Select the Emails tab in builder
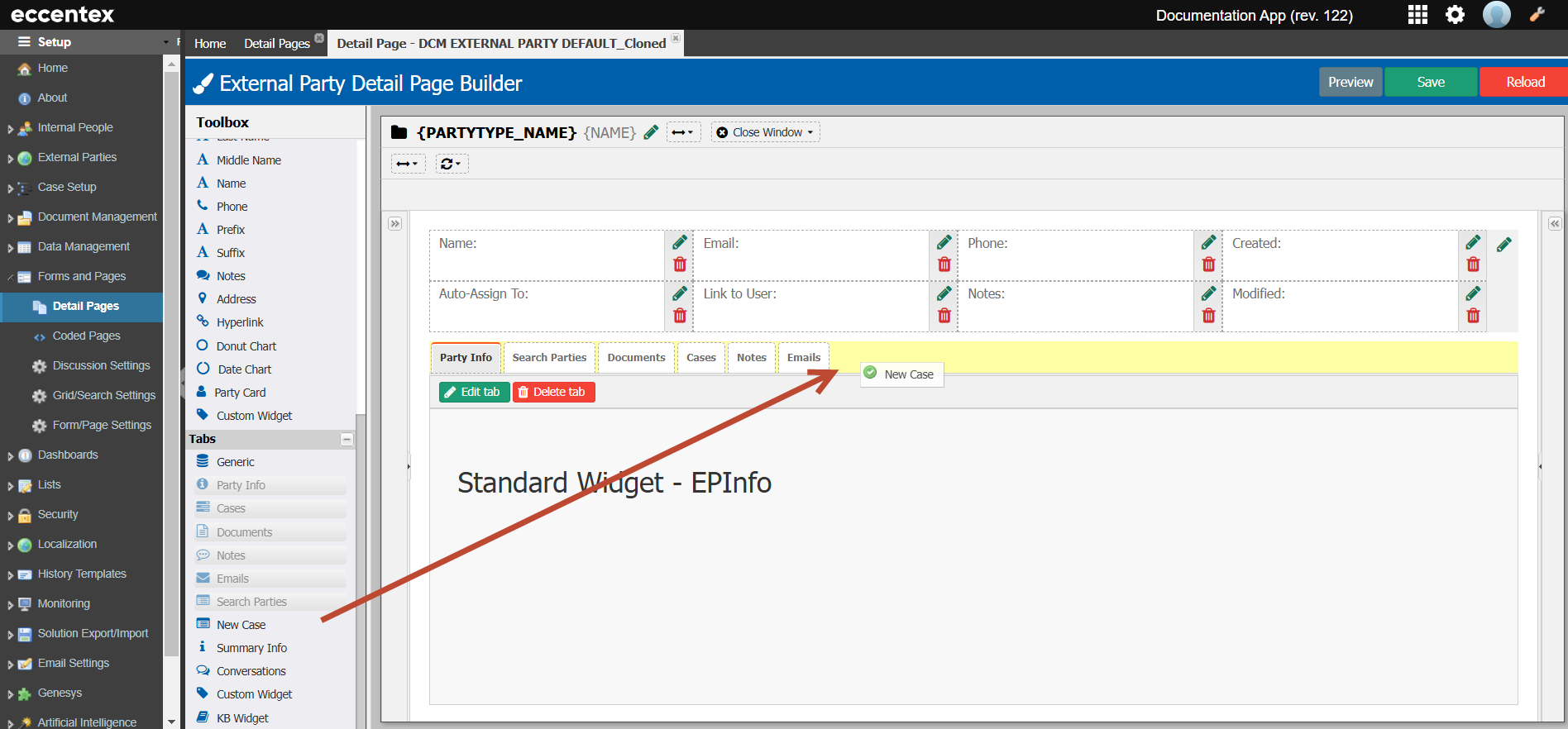The height and width of the screenshot is (729, 1568). coord(804,358)
